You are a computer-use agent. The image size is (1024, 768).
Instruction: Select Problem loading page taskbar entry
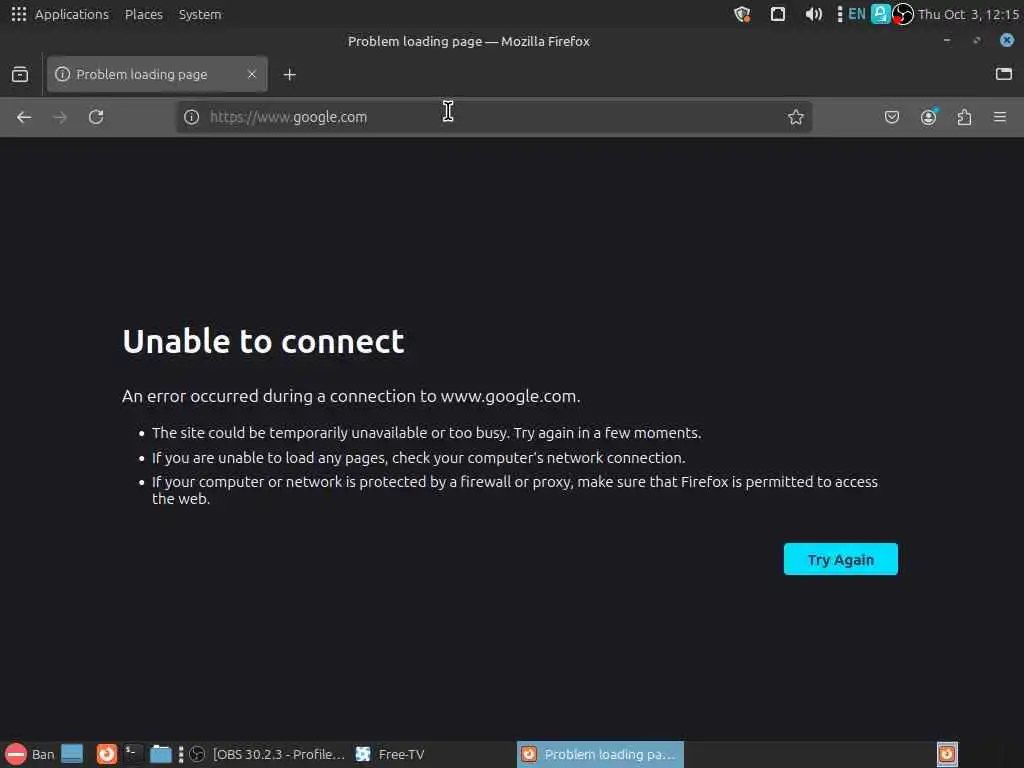coord(600,754)
